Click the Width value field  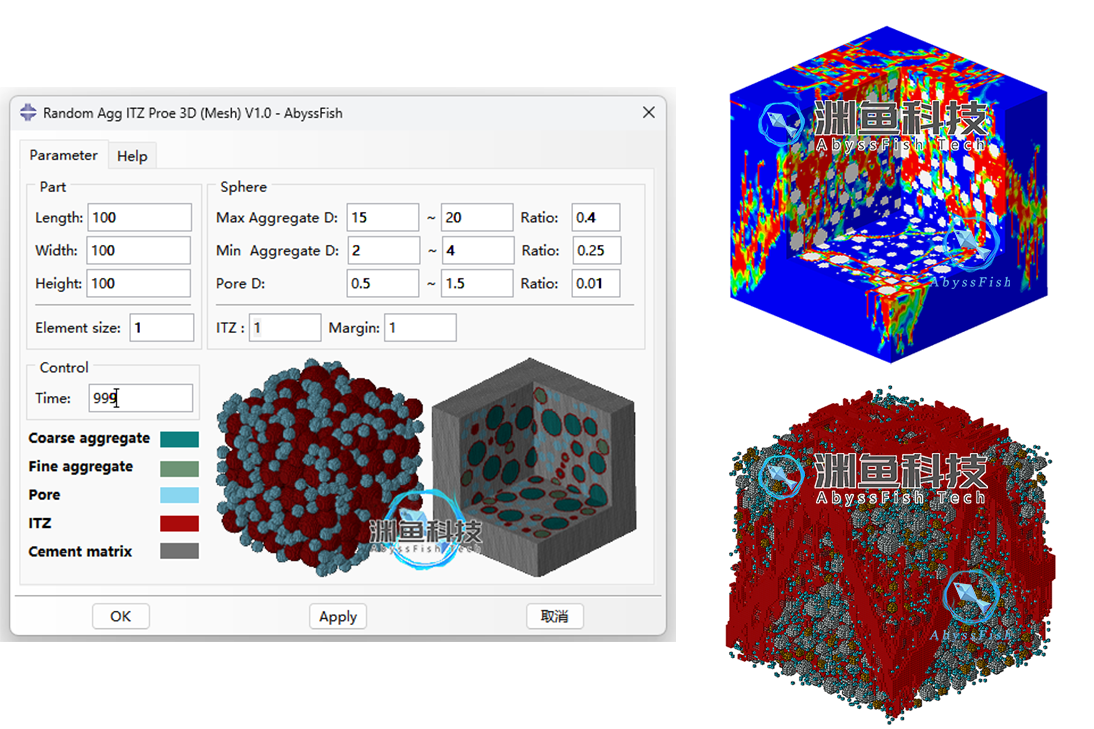click(x=139, y=250)
